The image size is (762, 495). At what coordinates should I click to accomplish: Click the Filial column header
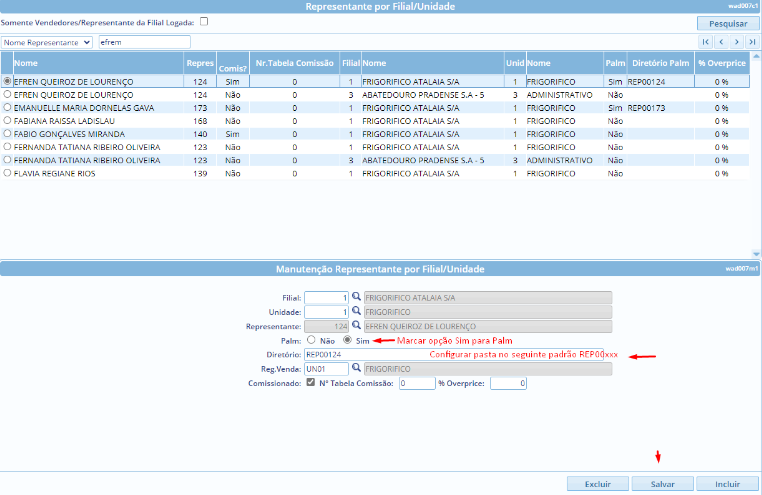click(350, 63)
